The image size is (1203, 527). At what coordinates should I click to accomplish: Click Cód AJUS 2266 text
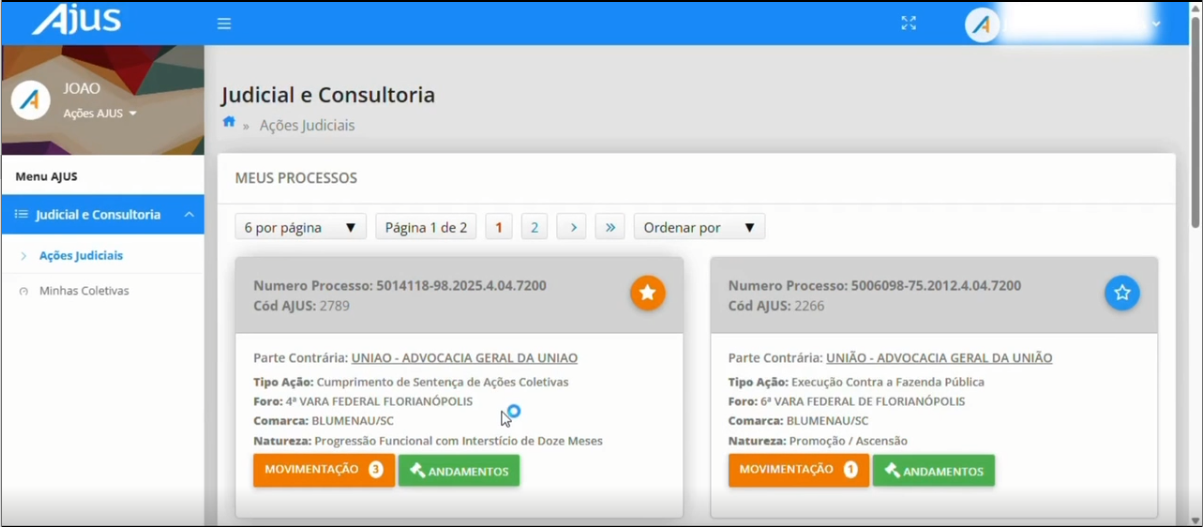[777, 306]
